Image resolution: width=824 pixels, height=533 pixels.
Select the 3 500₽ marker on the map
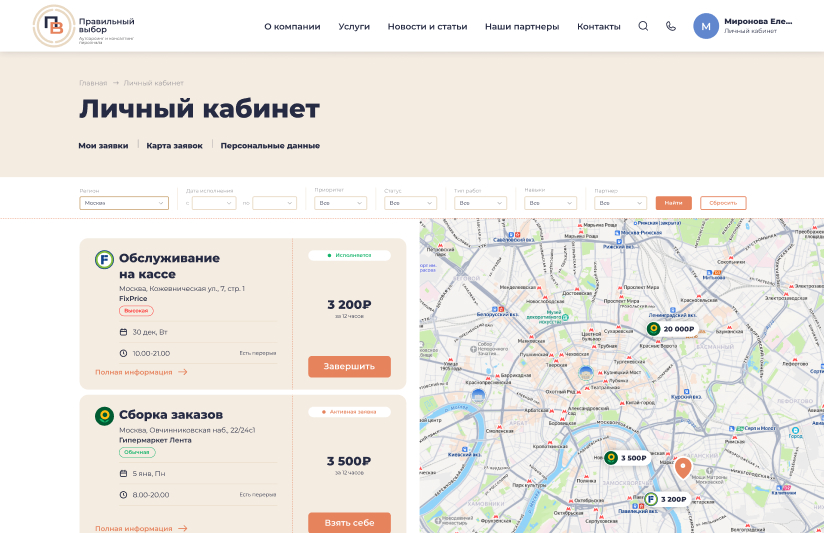point(627,458)
